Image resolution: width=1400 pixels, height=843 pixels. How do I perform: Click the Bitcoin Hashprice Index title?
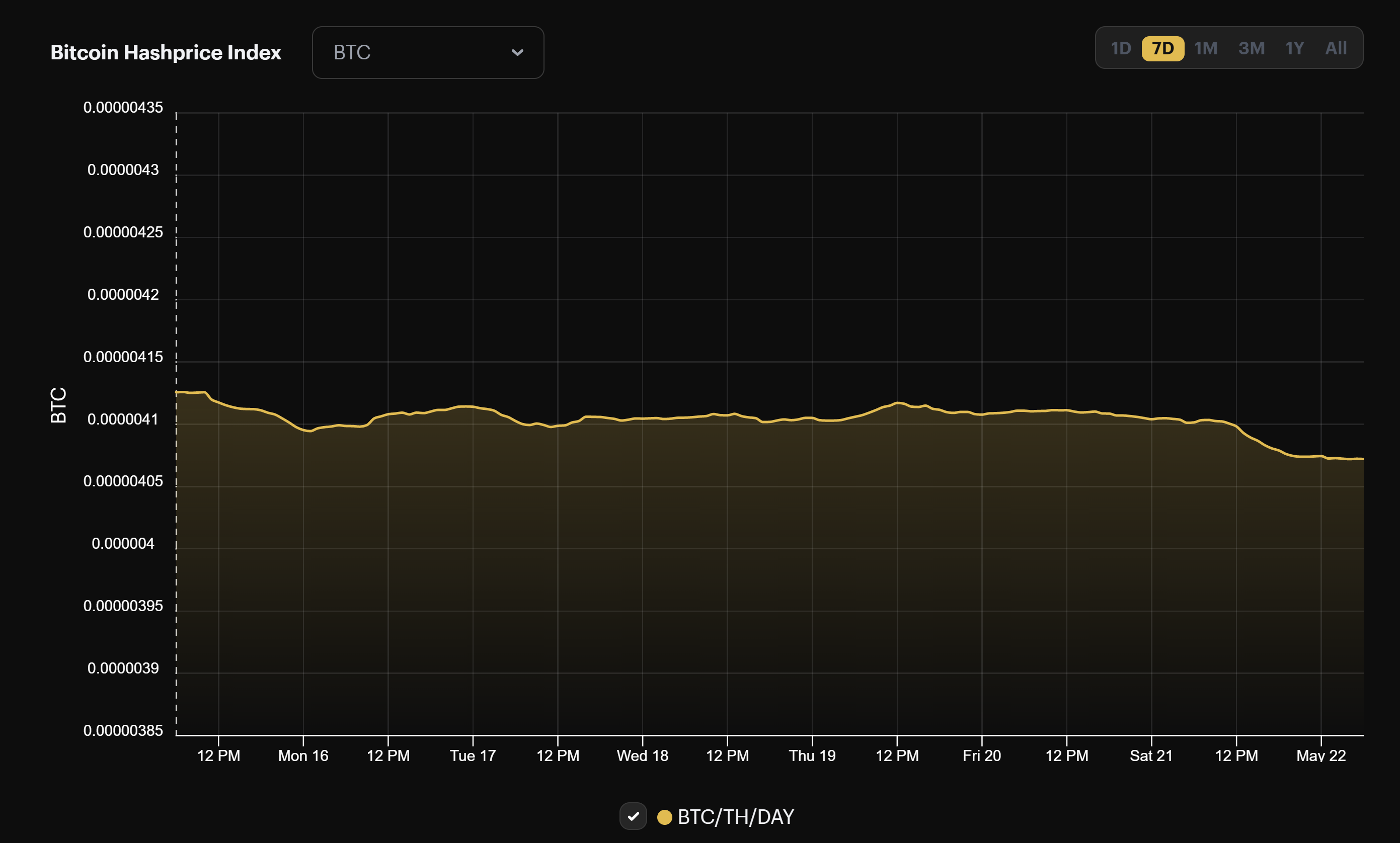166,52
